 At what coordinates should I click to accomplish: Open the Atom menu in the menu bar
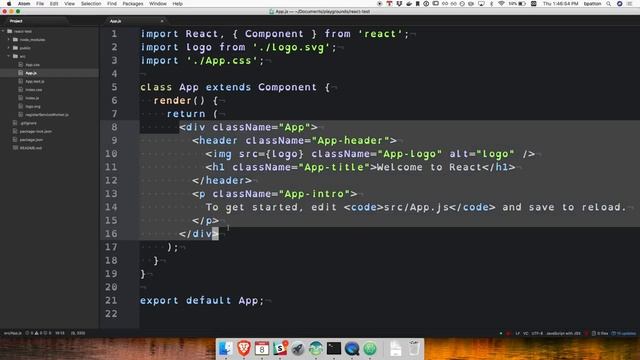tap(24, 4)
